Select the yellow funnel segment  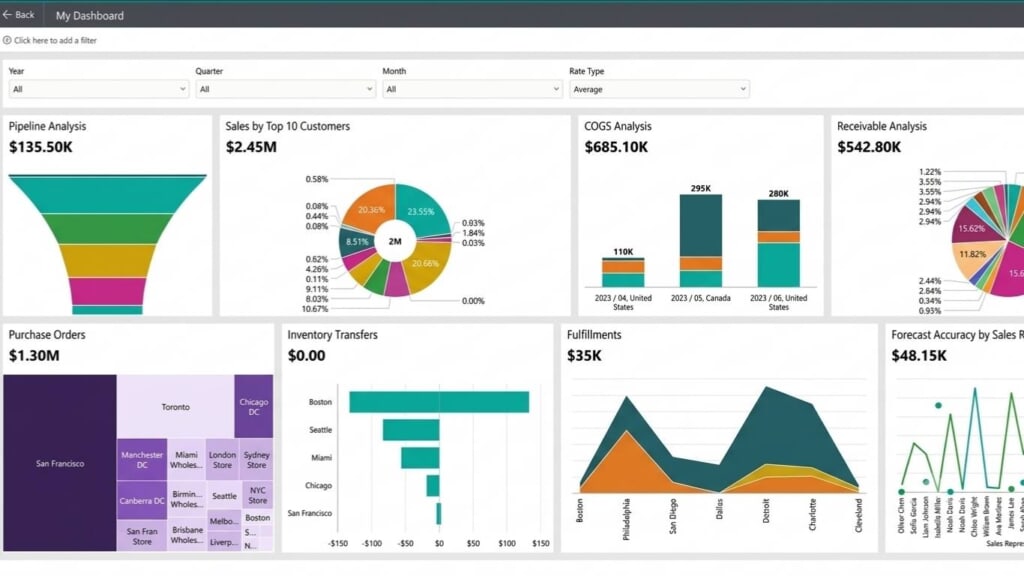click(108, 261)
